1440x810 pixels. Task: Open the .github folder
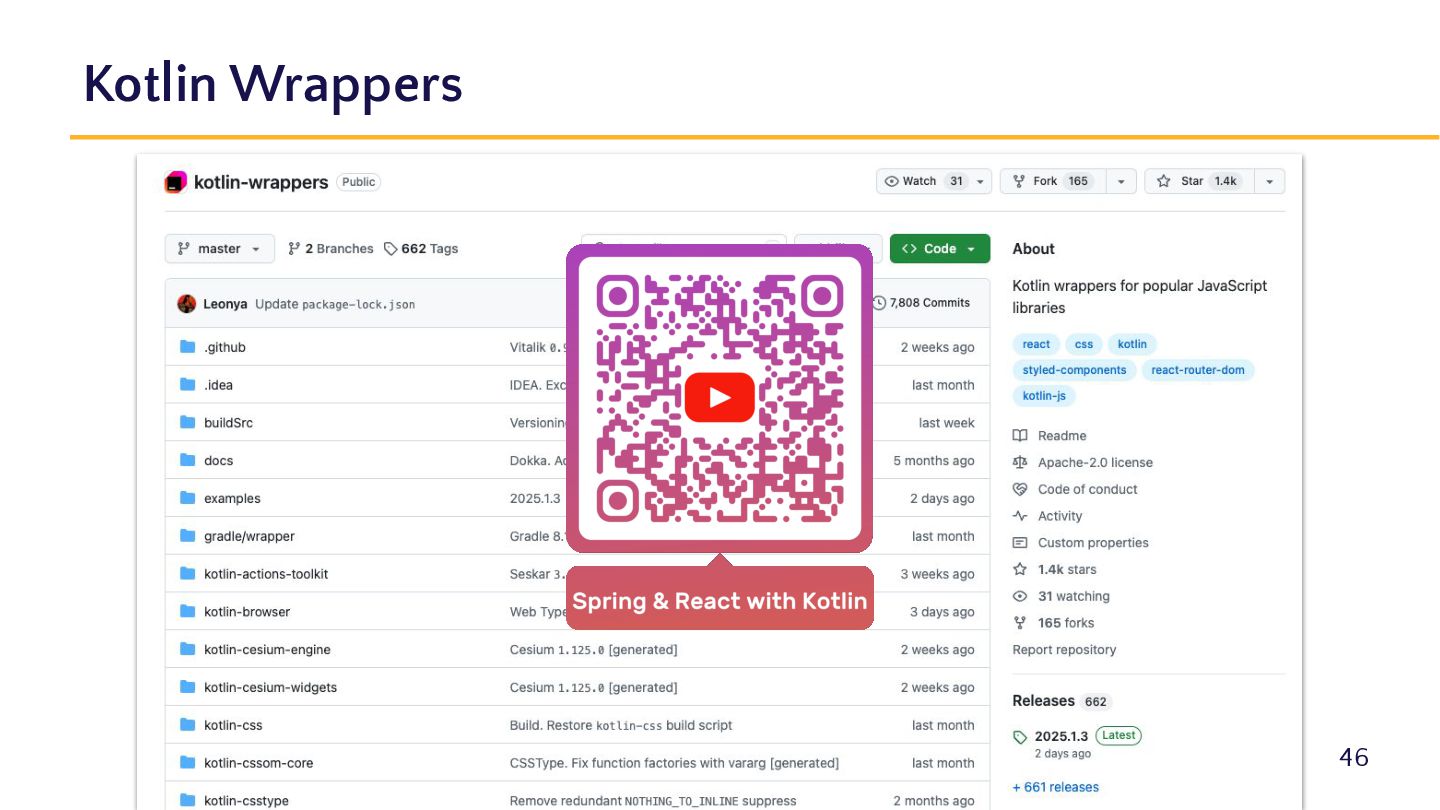pos(224,347)
